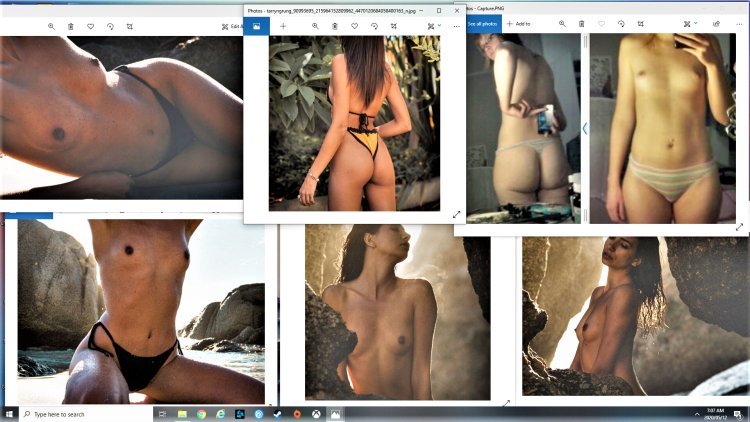Click the See all photos button
This screenshot has width=750, height=422.
click(483, 23)
